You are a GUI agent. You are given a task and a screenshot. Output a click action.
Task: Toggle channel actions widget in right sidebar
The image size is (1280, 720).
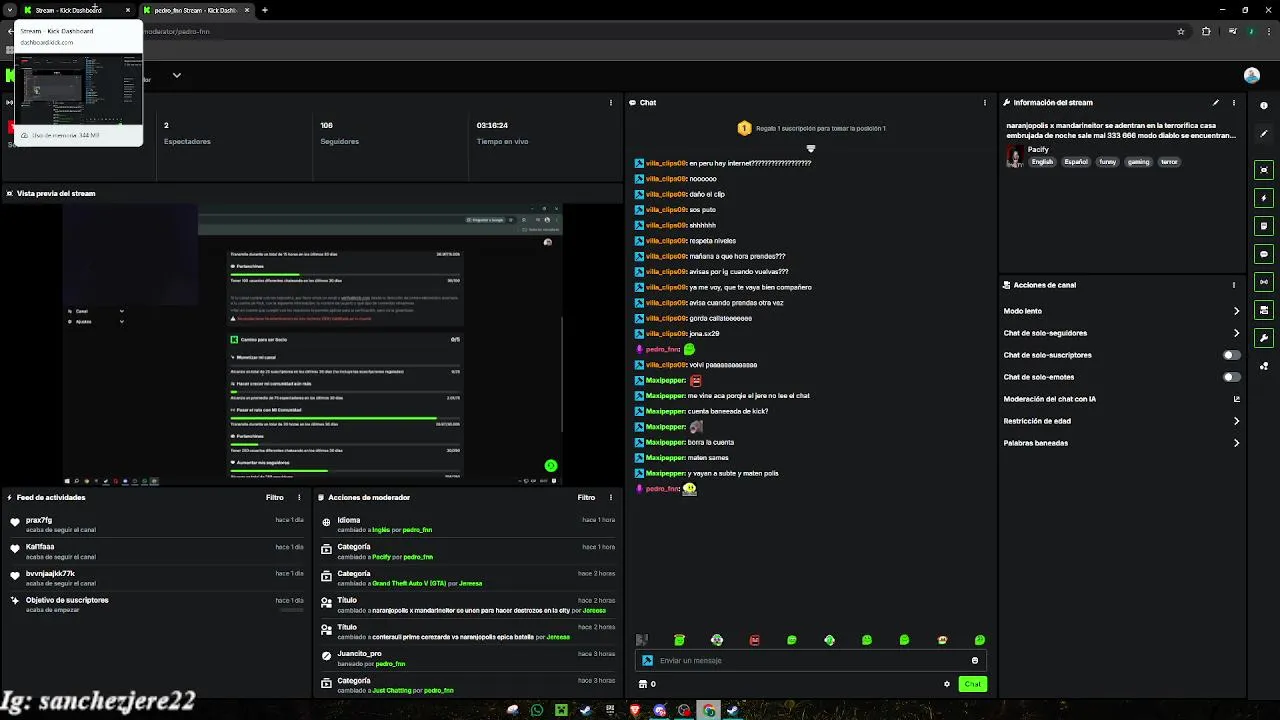[1264, 310]
